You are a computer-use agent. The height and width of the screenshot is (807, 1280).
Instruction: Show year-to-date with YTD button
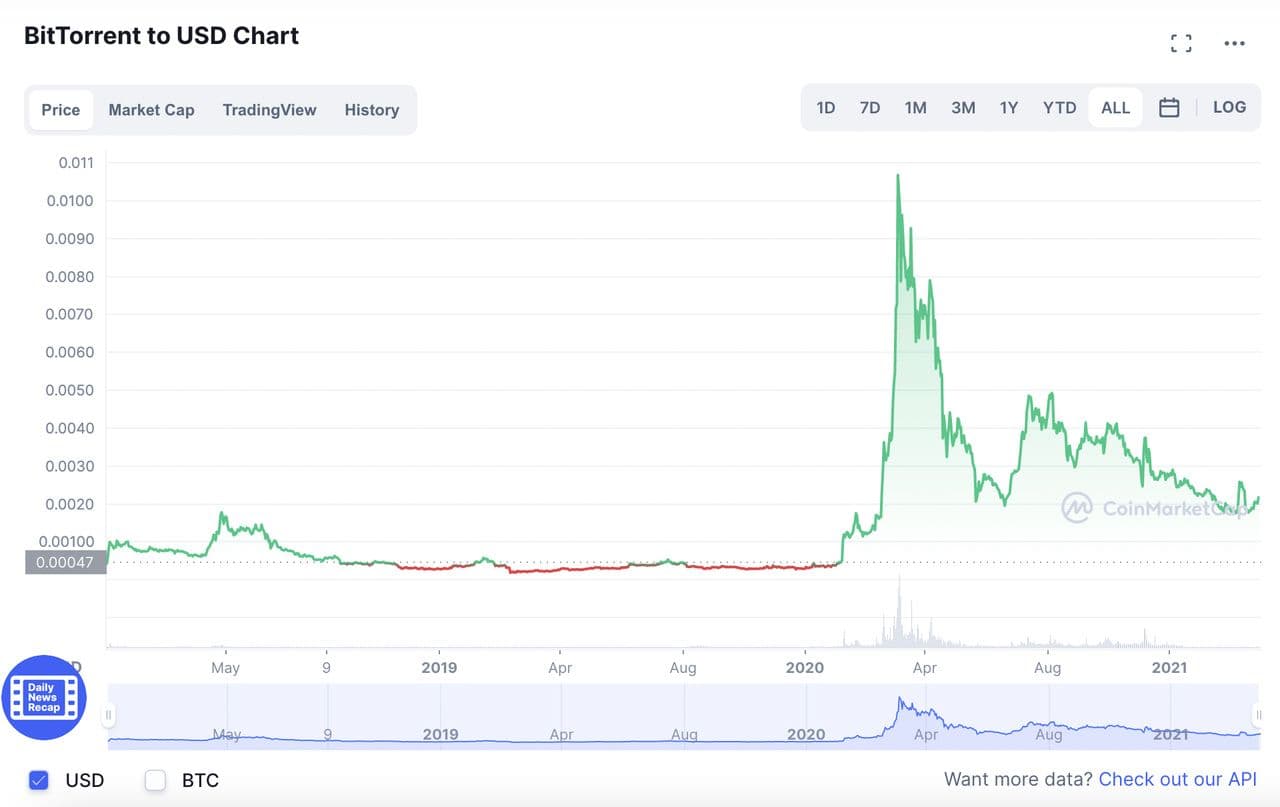tap(1059, 108)
